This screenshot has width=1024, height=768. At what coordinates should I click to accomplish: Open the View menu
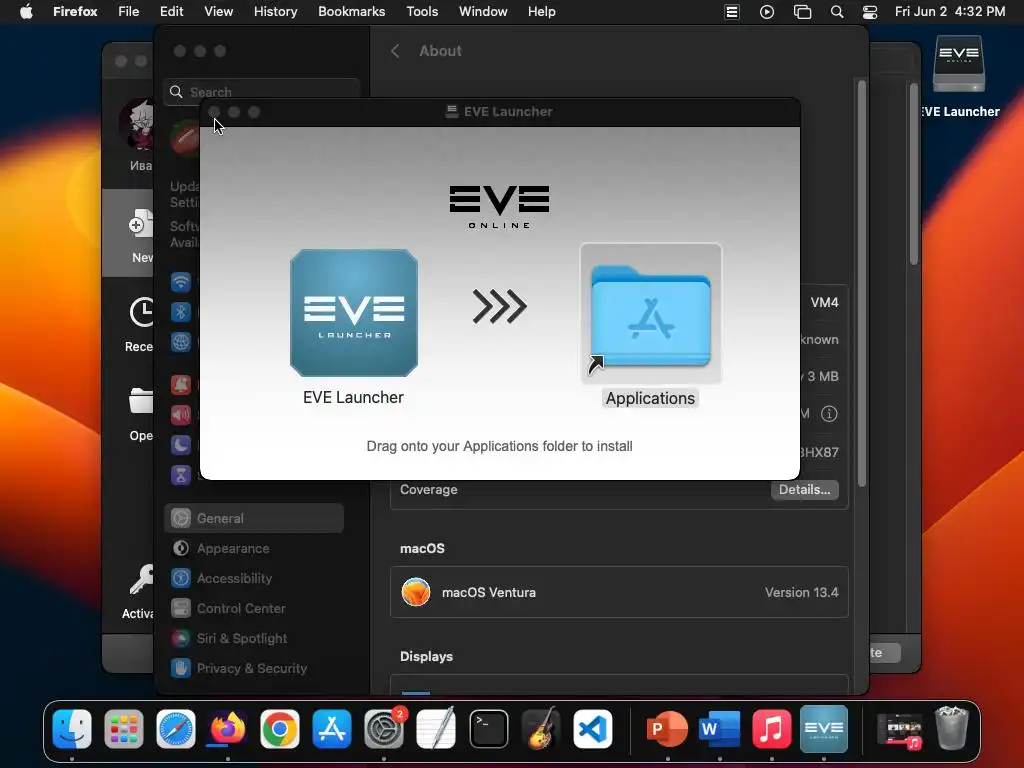pos(218,12)
